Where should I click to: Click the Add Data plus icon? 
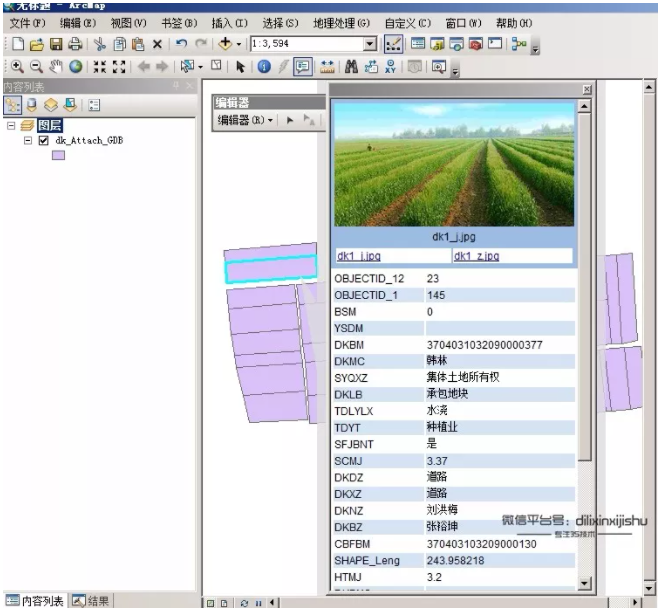225,43
